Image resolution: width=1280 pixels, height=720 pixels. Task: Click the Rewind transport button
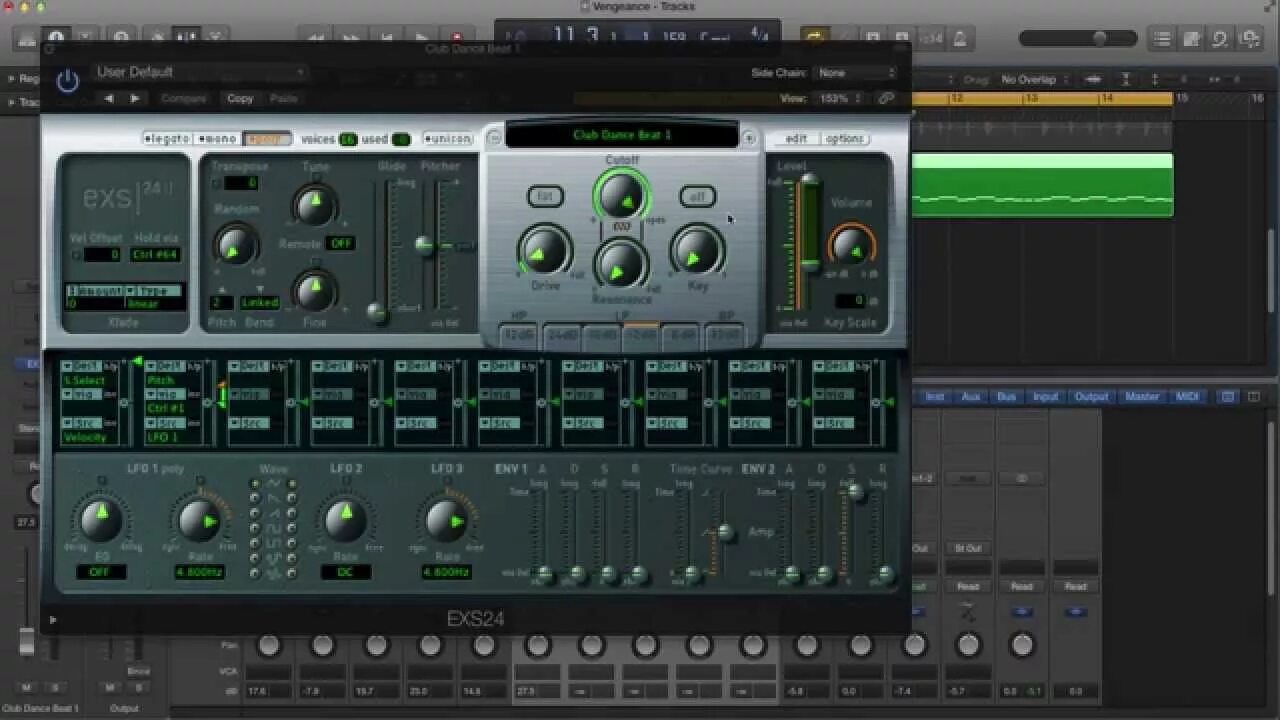pos(317,38)
